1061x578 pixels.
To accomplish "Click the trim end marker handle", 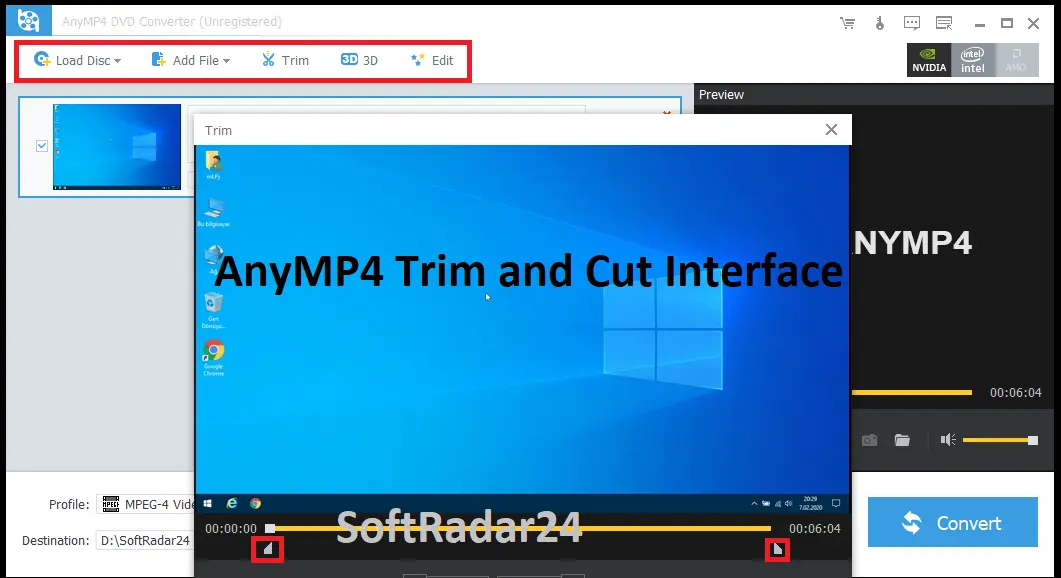I will 777,549.
